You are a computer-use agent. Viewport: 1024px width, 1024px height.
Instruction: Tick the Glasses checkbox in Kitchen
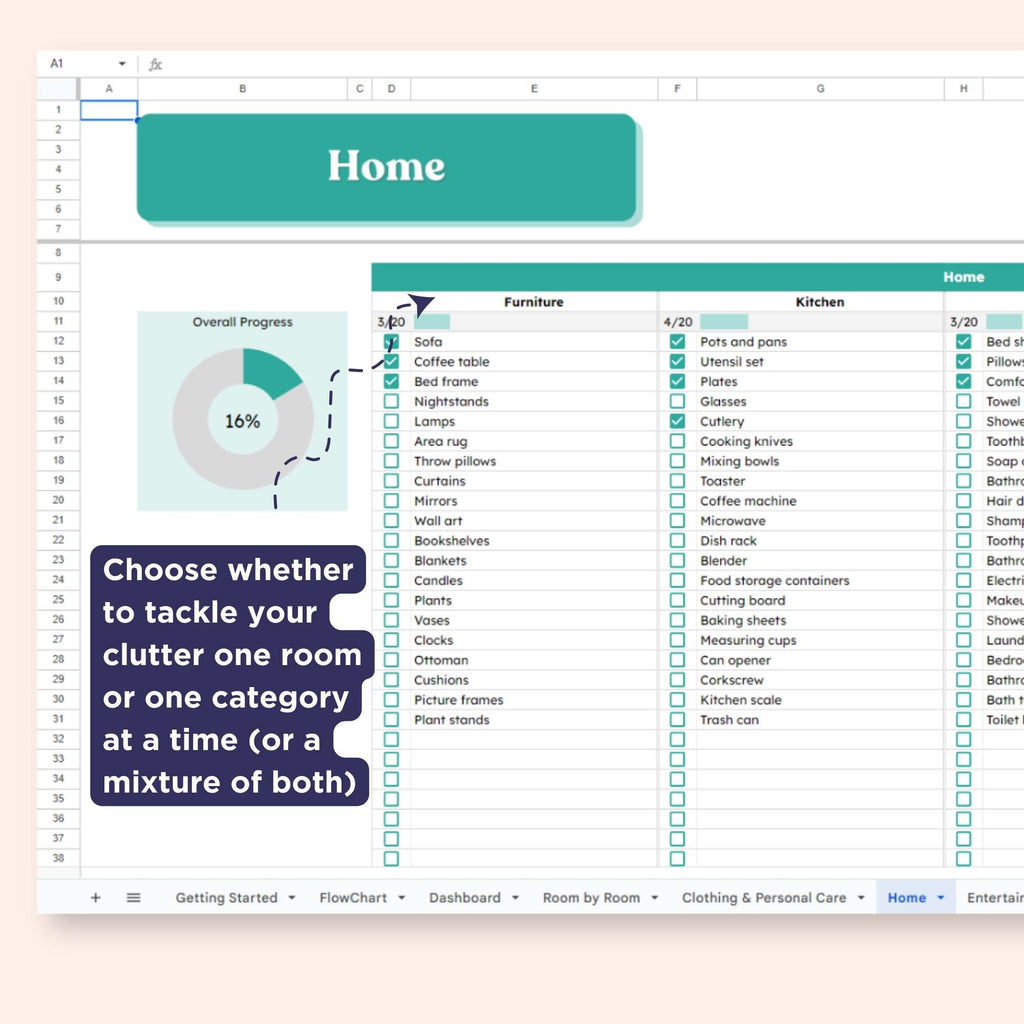click(677, 402)
